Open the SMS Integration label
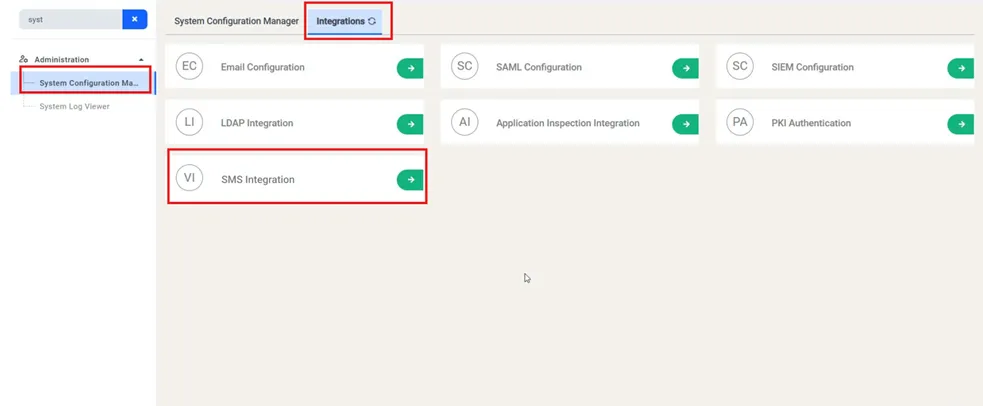This screenshot has width=983, height=406. coord(258,180)
